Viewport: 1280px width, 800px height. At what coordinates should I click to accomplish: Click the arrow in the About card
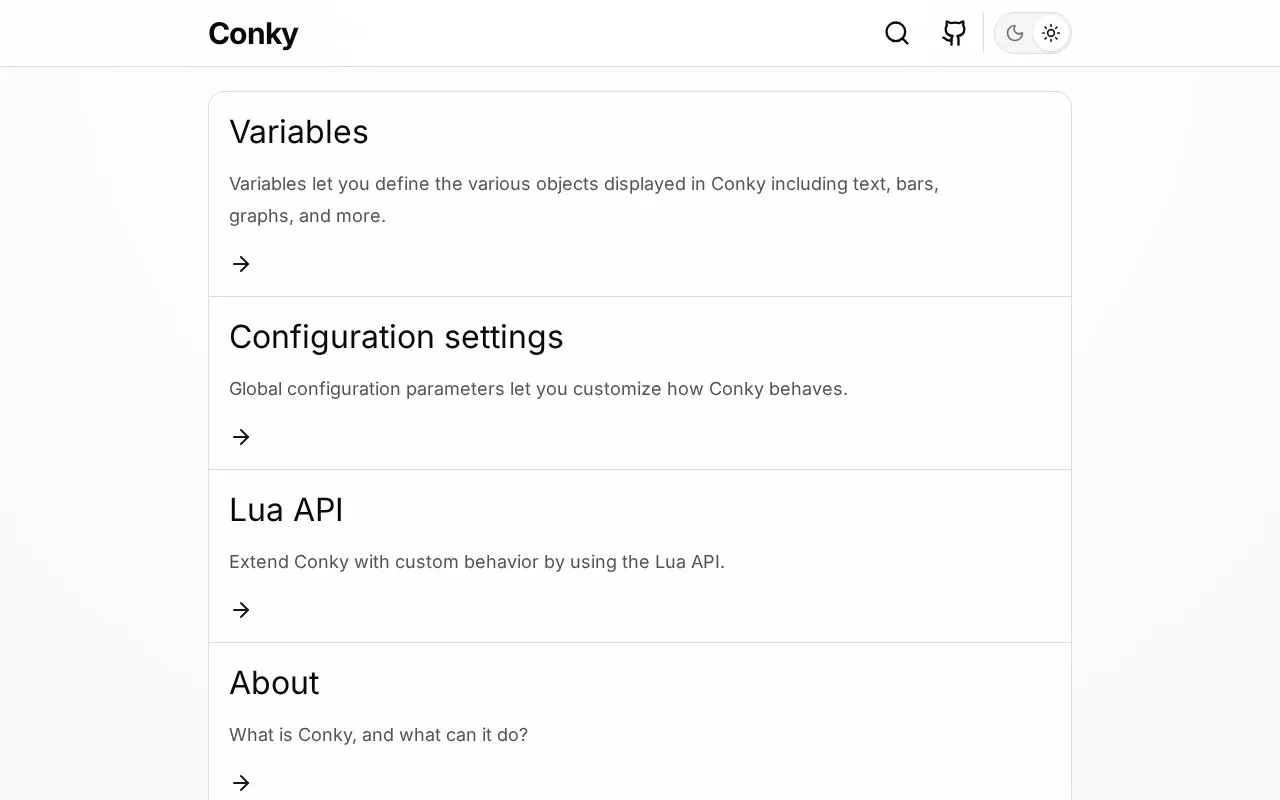[x=241, y=783]
